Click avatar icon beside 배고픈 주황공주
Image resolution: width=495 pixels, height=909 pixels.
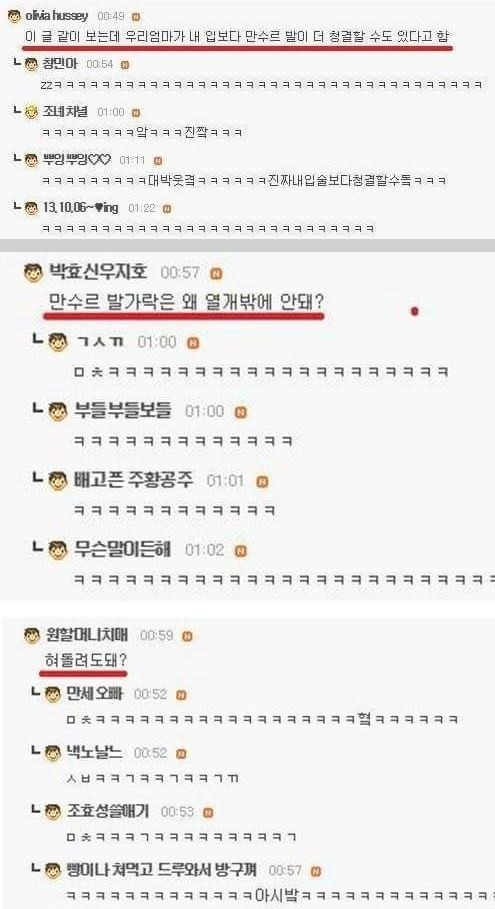click(58, 481)
